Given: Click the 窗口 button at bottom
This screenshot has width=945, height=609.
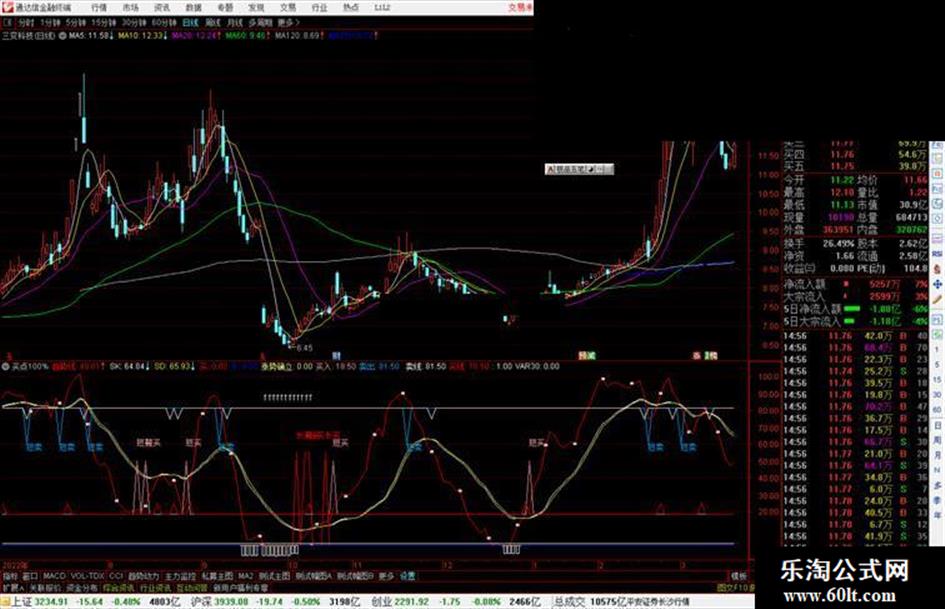Looking at the screenshot, I should 30,576.
